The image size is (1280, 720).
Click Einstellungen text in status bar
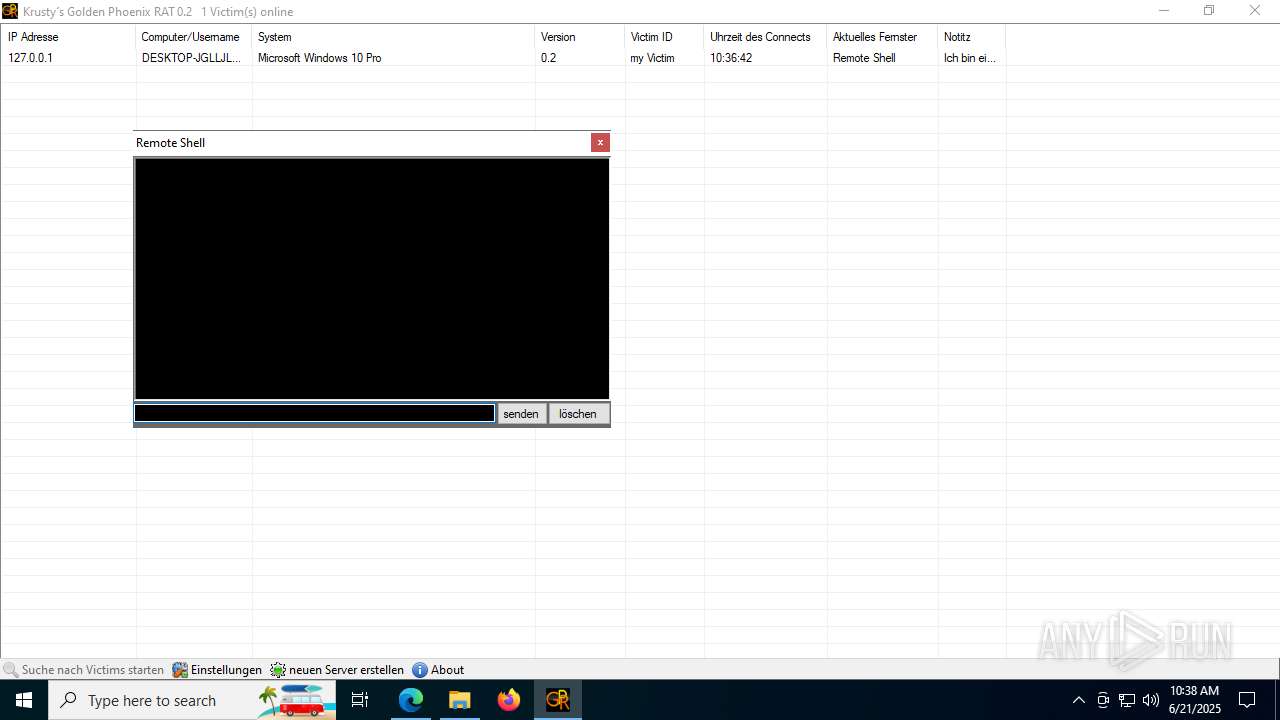(x=226, y=670)
